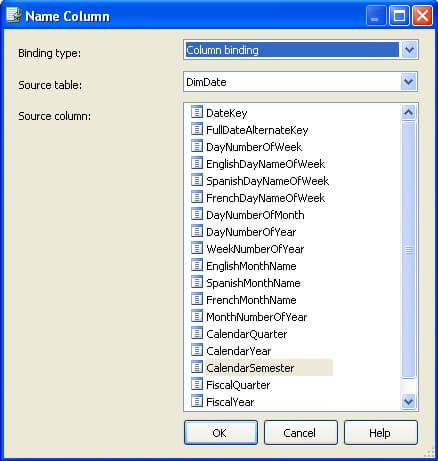Click the column icon beside EnglishMonthName

197,265
